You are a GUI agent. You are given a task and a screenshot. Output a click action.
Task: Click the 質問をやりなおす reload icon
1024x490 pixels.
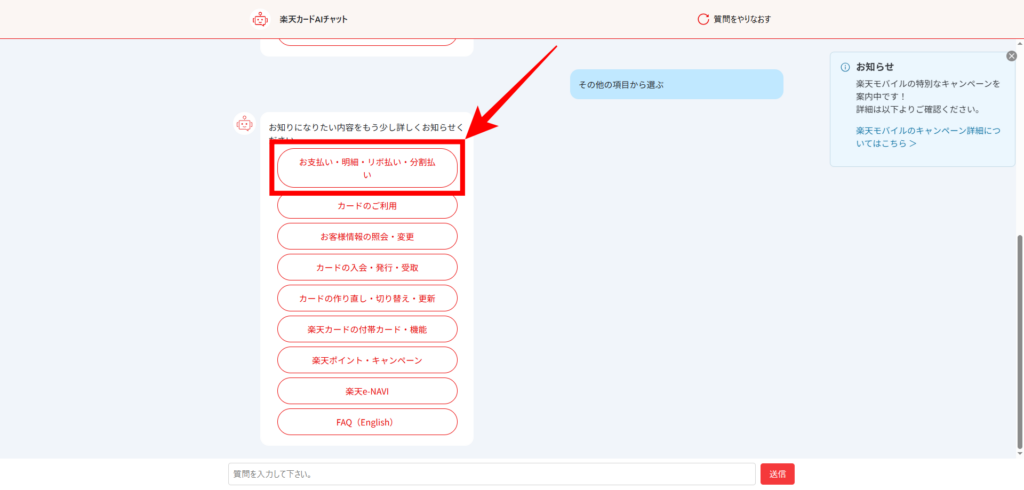(703, 19)
